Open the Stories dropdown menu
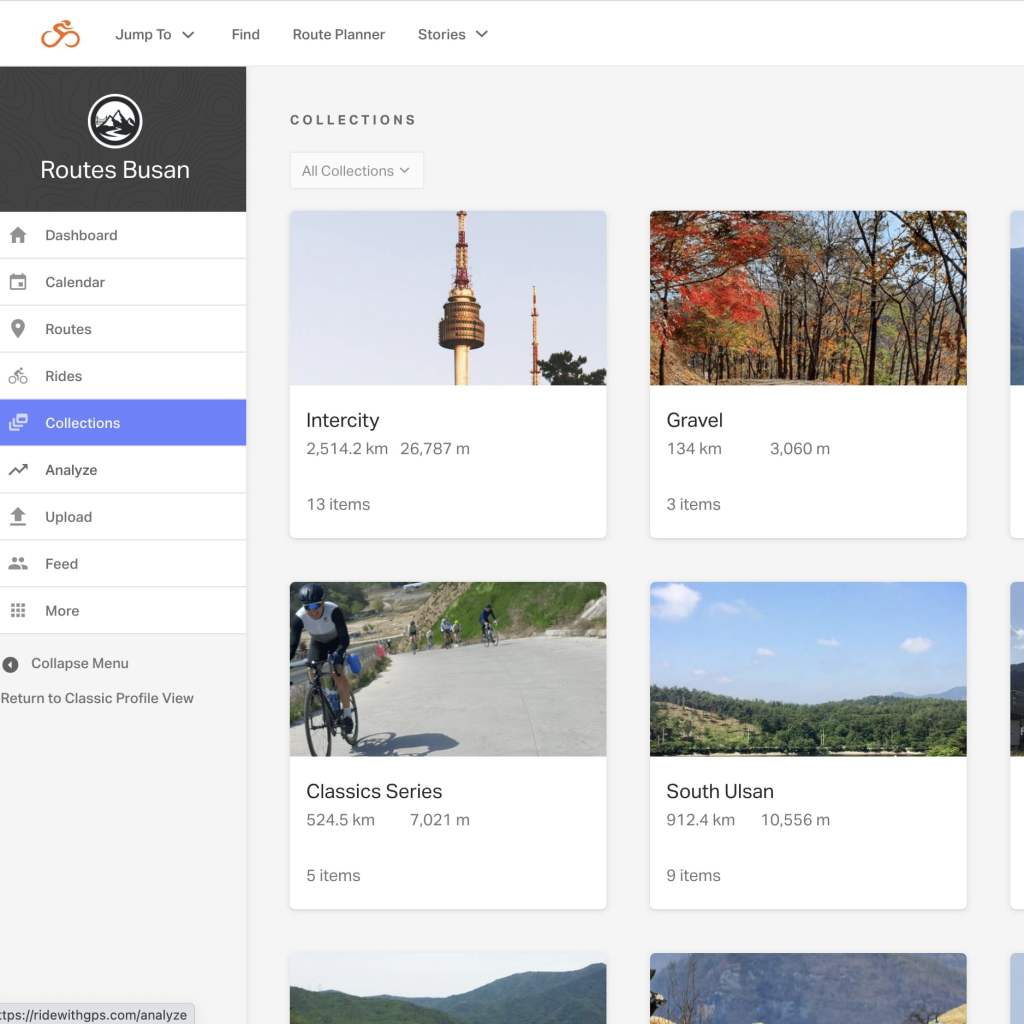 (453, 34)
